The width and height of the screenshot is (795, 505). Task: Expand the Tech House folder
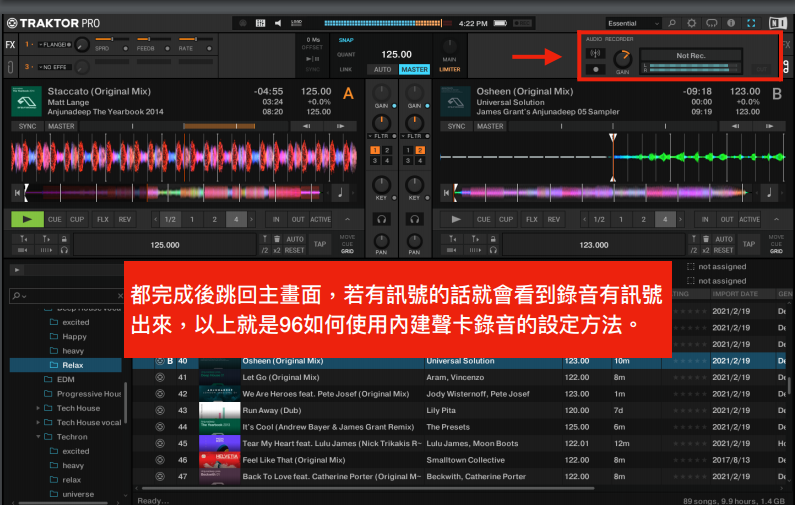pyautogui.click(x=38, y=408)
